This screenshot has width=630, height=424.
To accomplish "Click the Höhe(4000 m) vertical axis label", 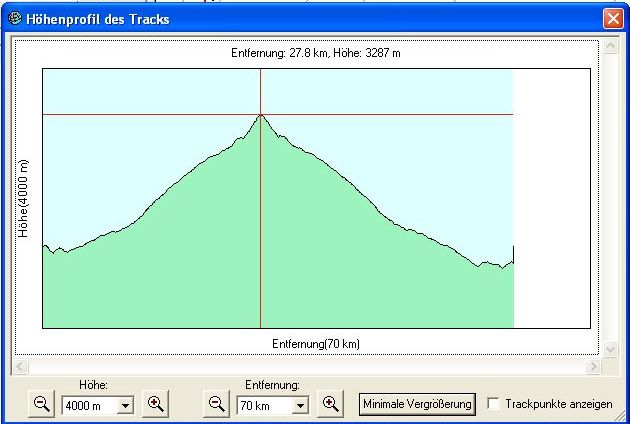I will pyautogui.click(x=22, y=197).
